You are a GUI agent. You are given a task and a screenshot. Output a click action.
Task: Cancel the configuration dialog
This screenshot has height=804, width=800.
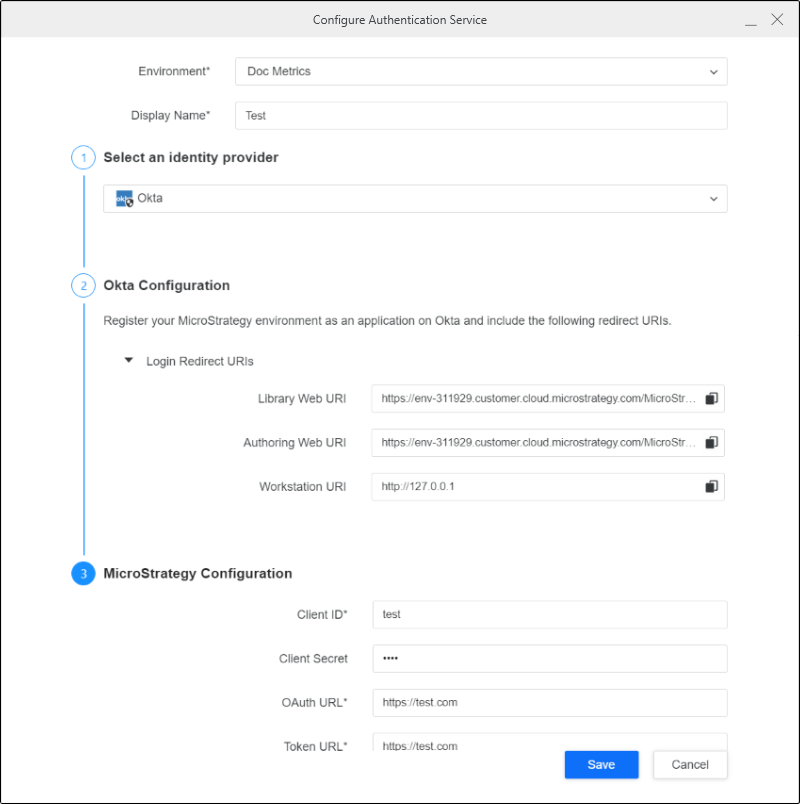(690, 765)
